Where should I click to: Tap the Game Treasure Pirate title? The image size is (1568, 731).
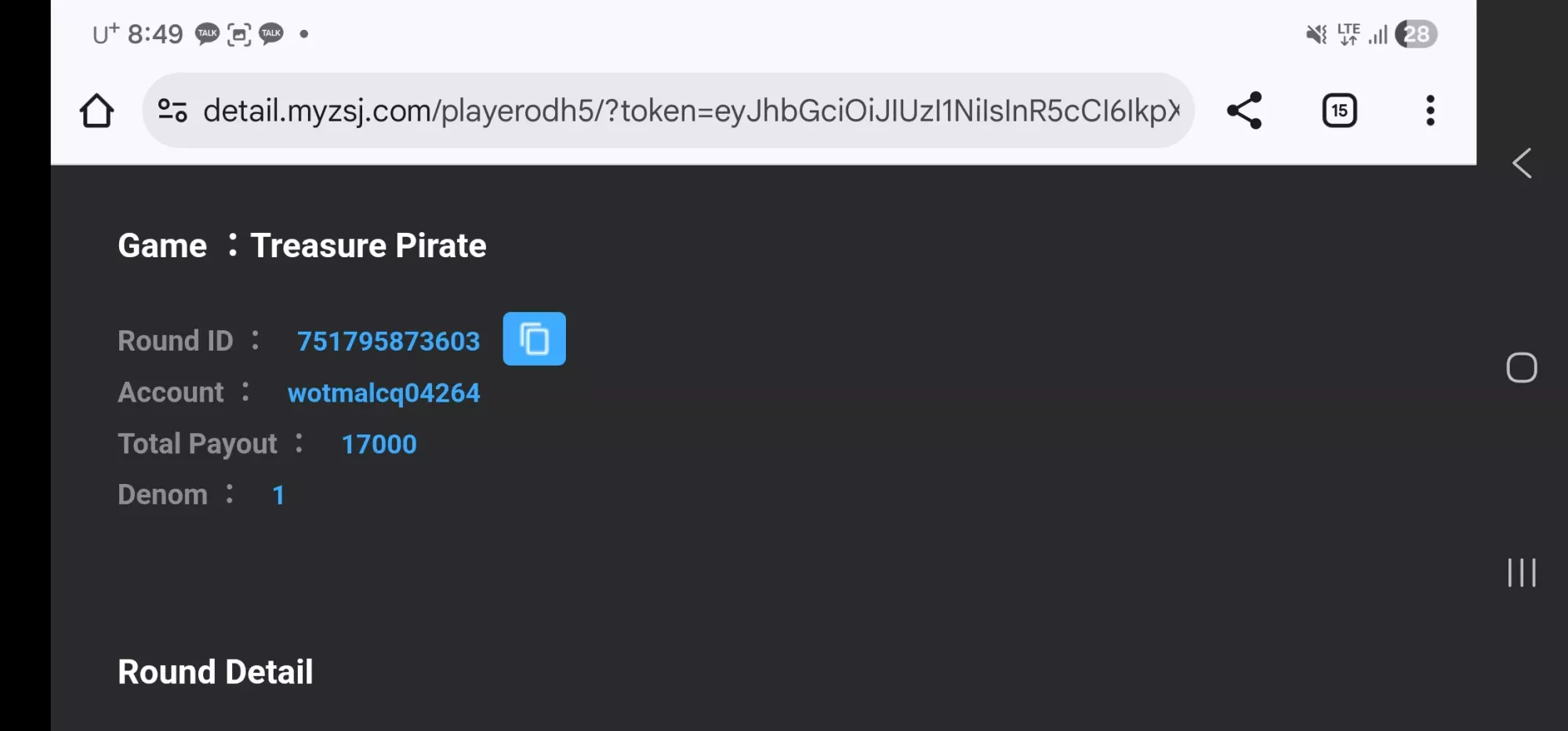[302, 245]
